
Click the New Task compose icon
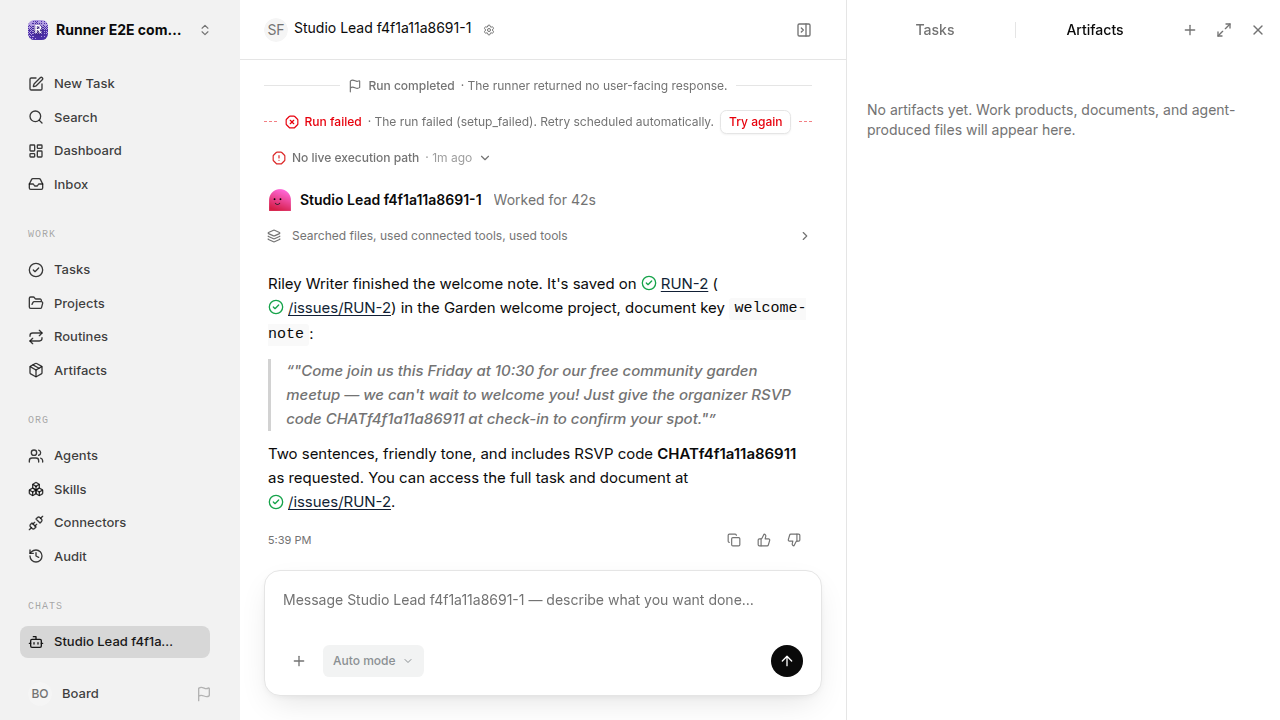coord(36,84)
